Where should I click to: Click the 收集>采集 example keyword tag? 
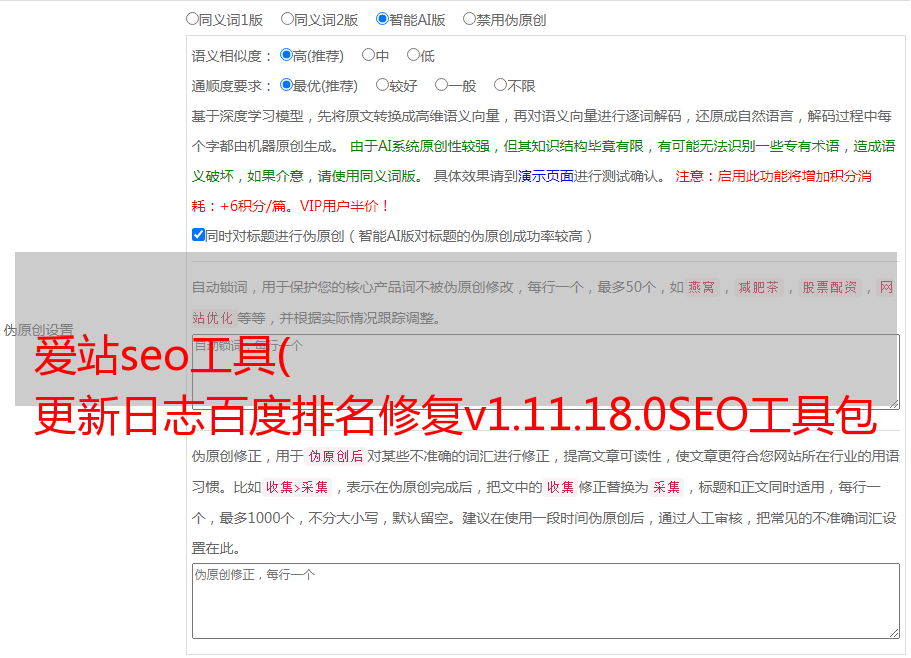pyautogui.click(x=297, y=488)
